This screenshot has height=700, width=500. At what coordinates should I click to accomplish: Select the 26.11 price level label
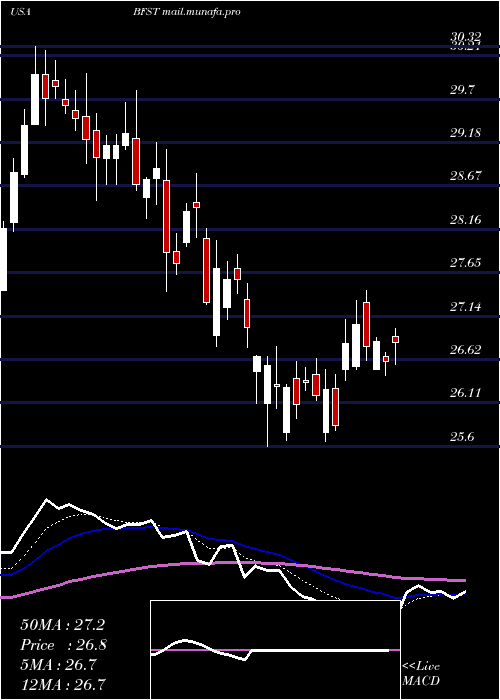(465, 393)
